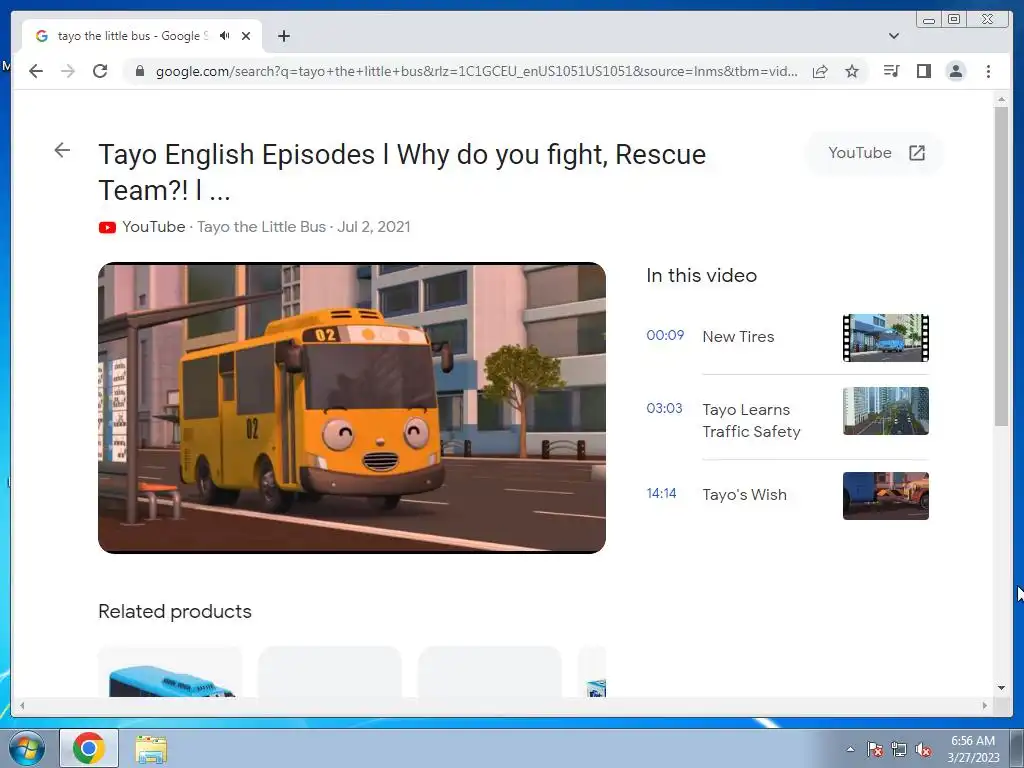The height and width of the screenshot is (768, 1024).
Task: Click the Show desktop strip
Action: (1017, 748)
